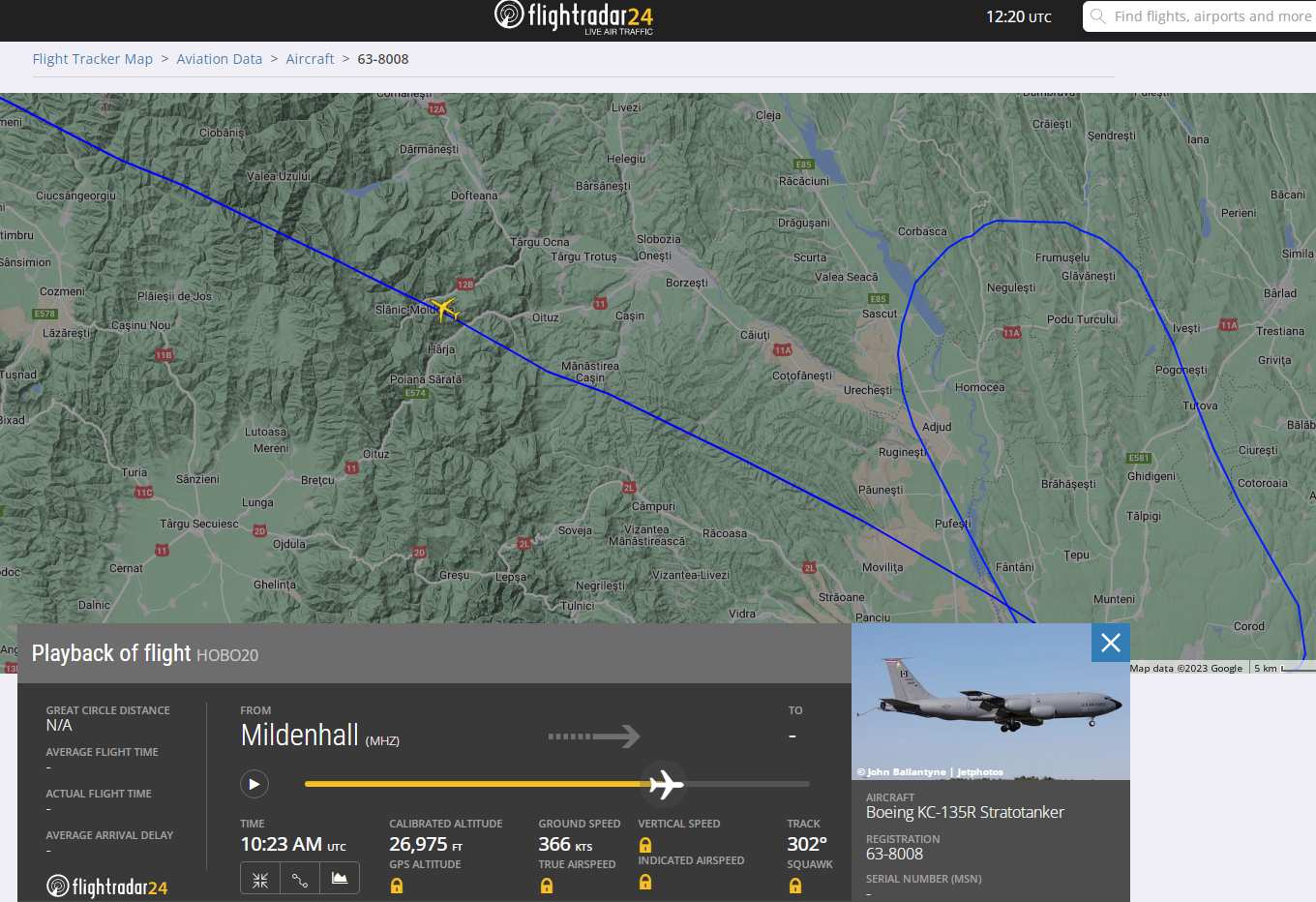Open the KC-135R aircraft photo thumbnail
1316x902 pixels.
click(x=991, y=702)
